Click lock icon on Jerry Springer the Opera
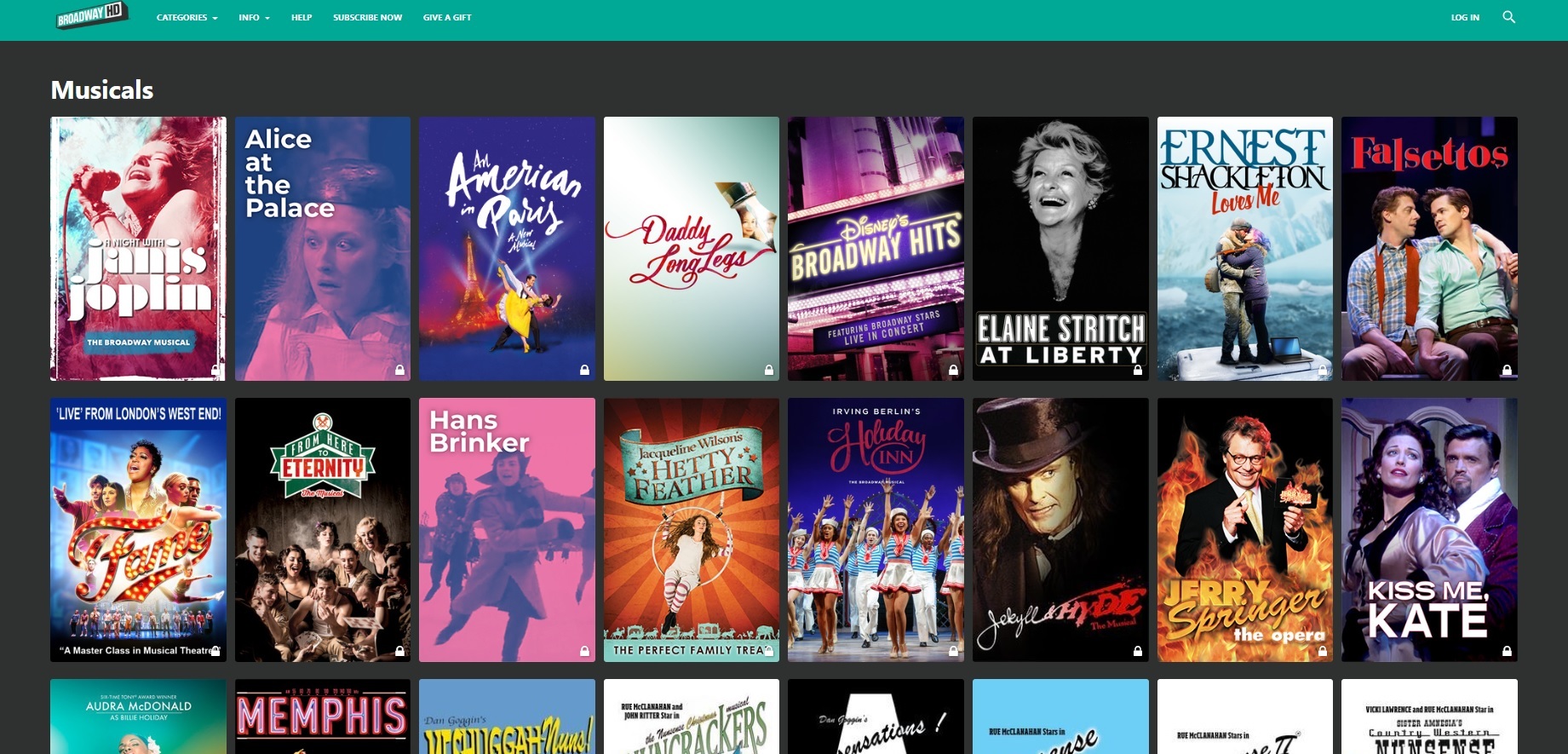The width and height of the screenshot is (1568, 754). [1323, 652]
